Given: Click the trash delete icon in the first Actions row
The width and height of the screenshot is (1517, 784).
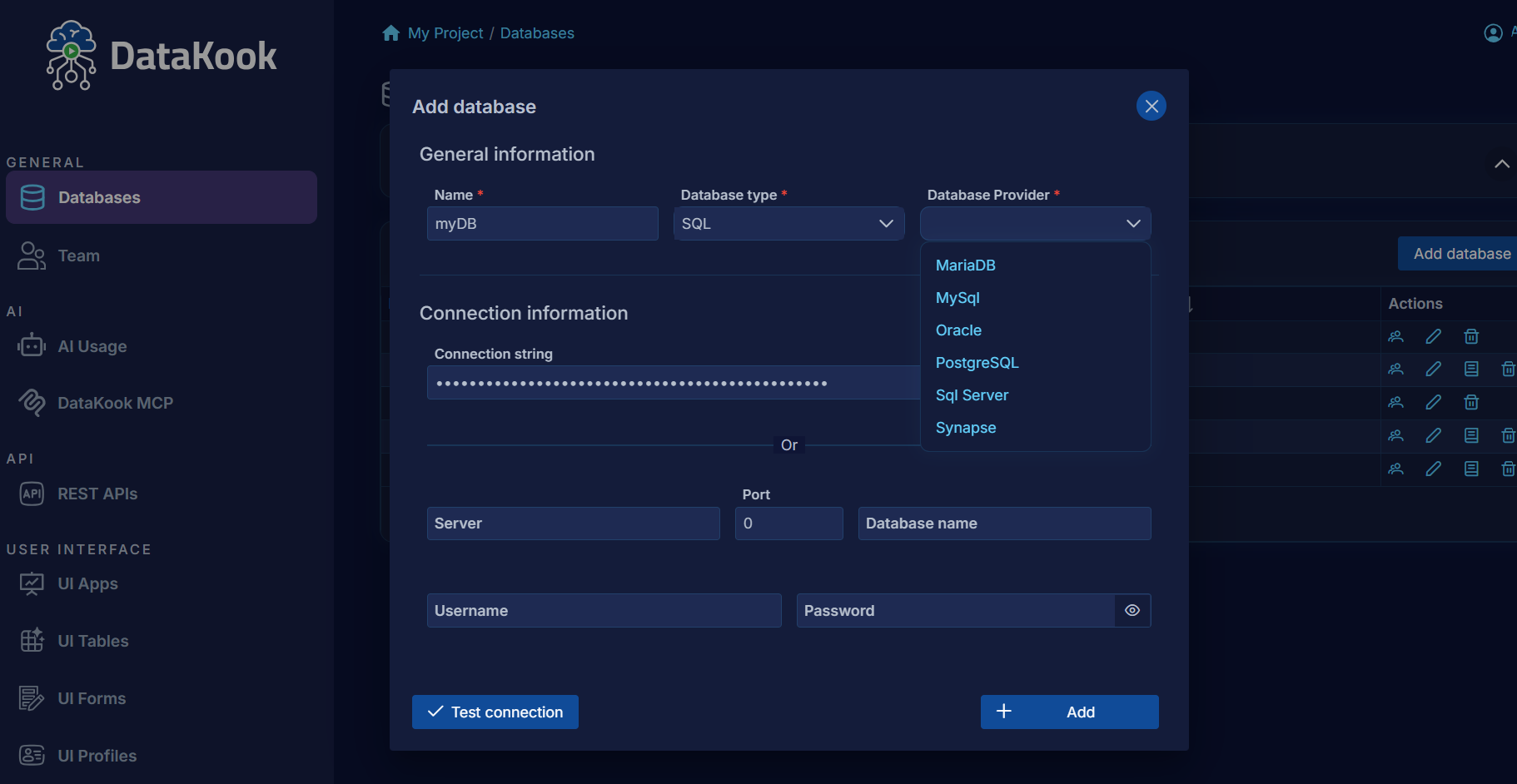Looking at the screenshot, I should click(x=1471, y=336).
